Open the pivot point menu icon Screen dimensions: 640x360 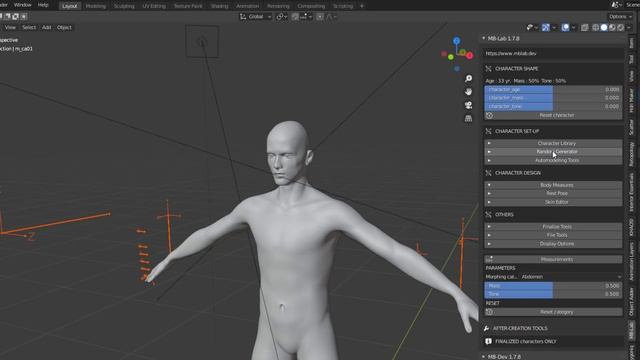coord(282,17)
